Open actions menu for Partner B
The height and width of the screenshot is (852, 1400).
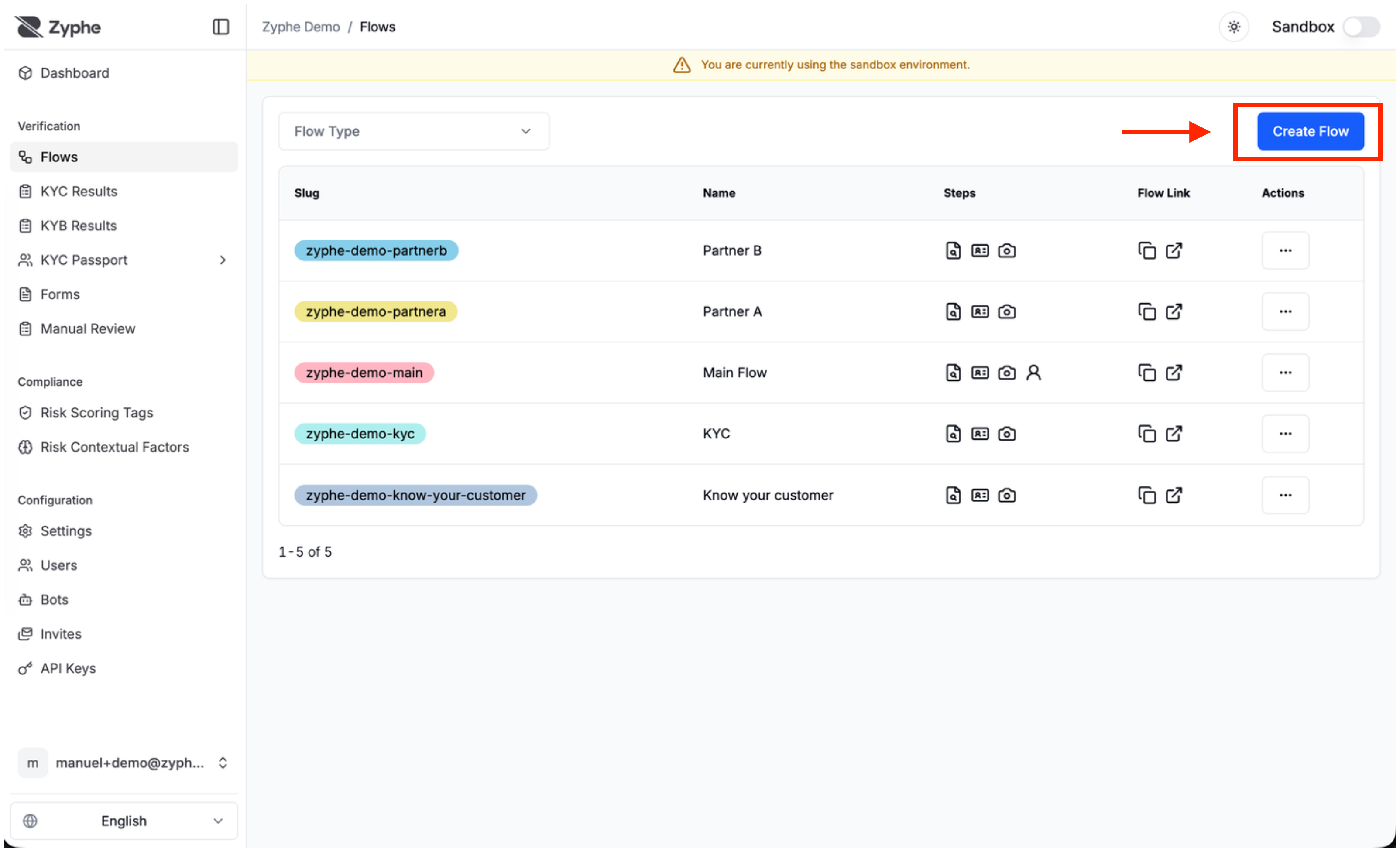click(1285, 250)
